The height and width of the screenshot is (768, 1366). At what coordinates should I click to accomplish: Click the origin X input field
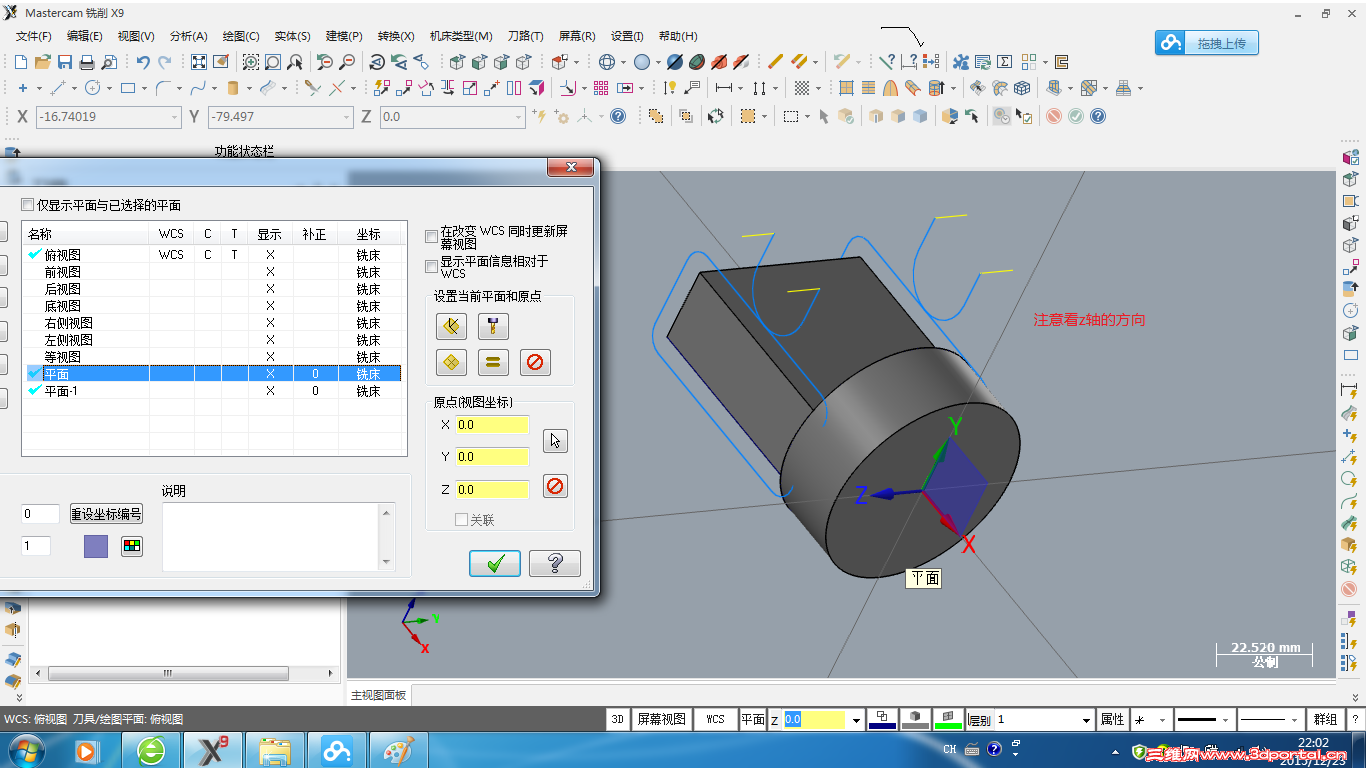[x=492, y=425]
